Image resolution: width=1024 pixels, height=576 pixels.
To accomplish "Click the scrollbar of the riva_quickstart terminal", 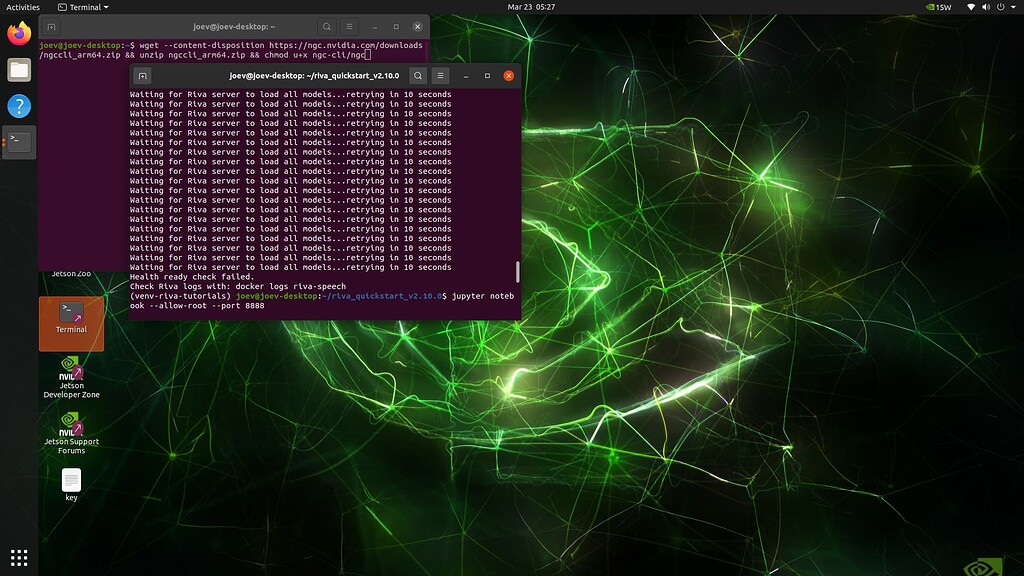I will pos(516,270).
